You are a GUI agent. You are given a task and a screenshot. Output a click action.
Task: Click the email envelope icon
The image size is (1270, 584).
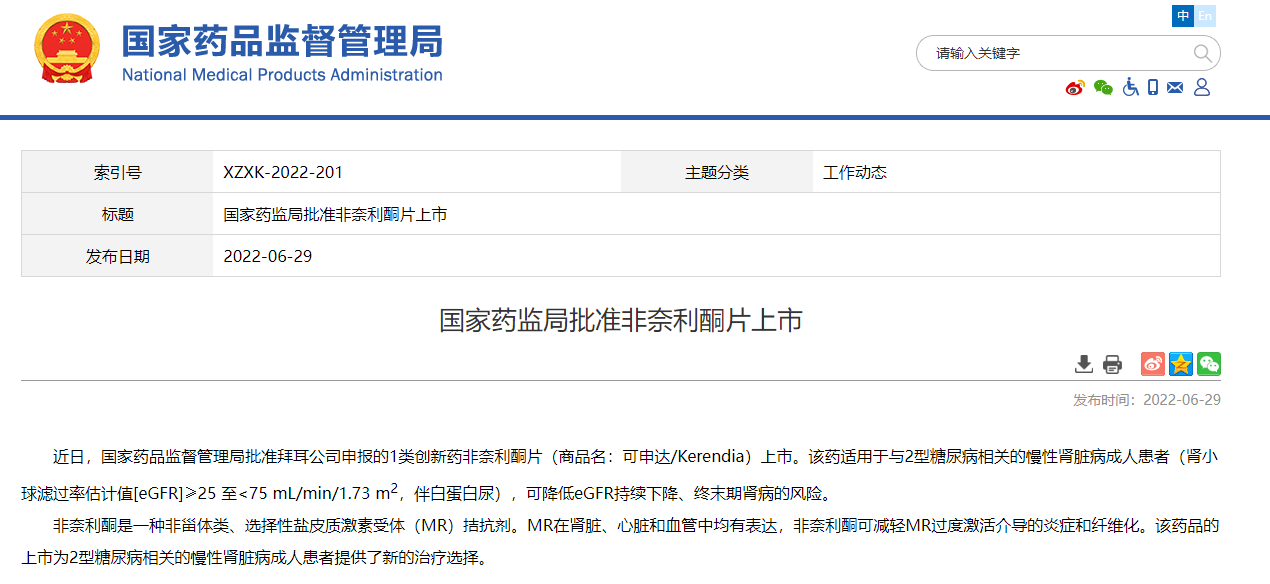[1175, 88]
